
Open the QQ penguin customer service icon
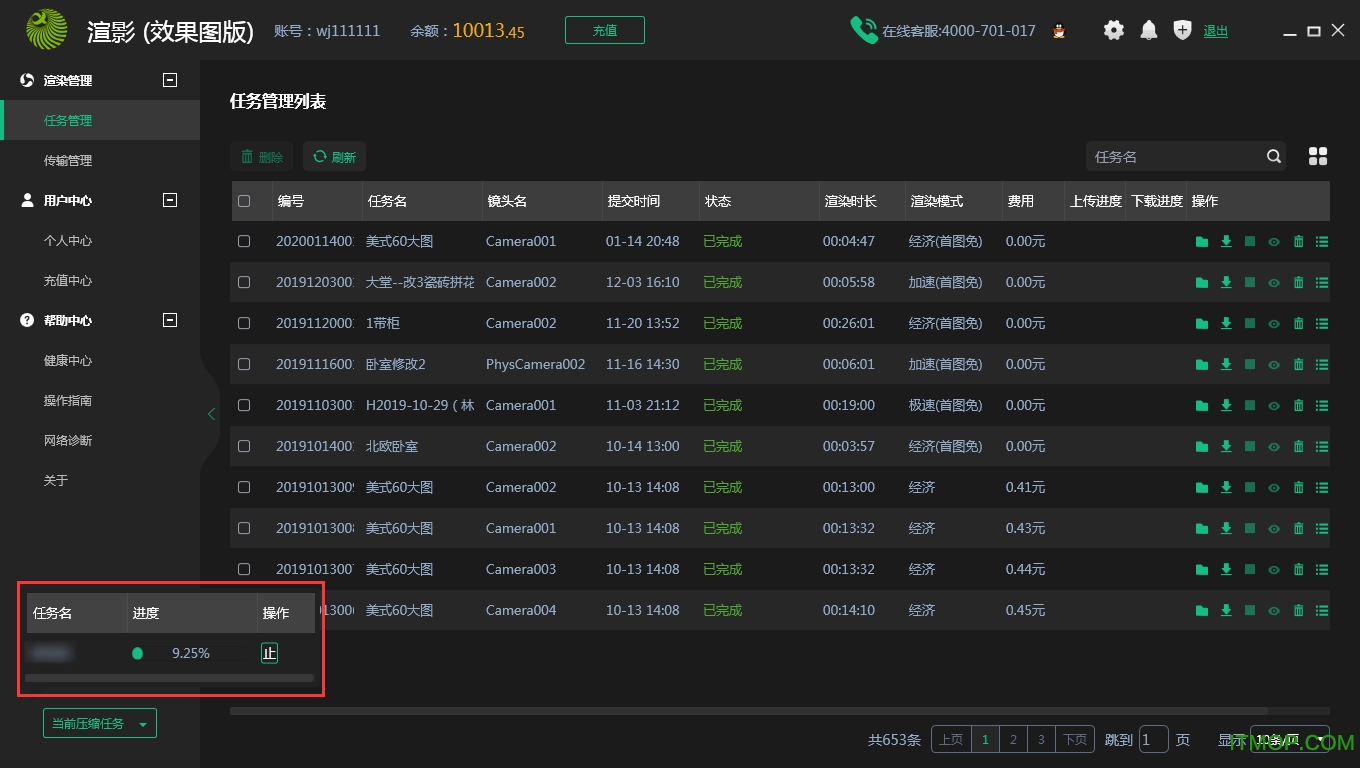point(1059,31)
